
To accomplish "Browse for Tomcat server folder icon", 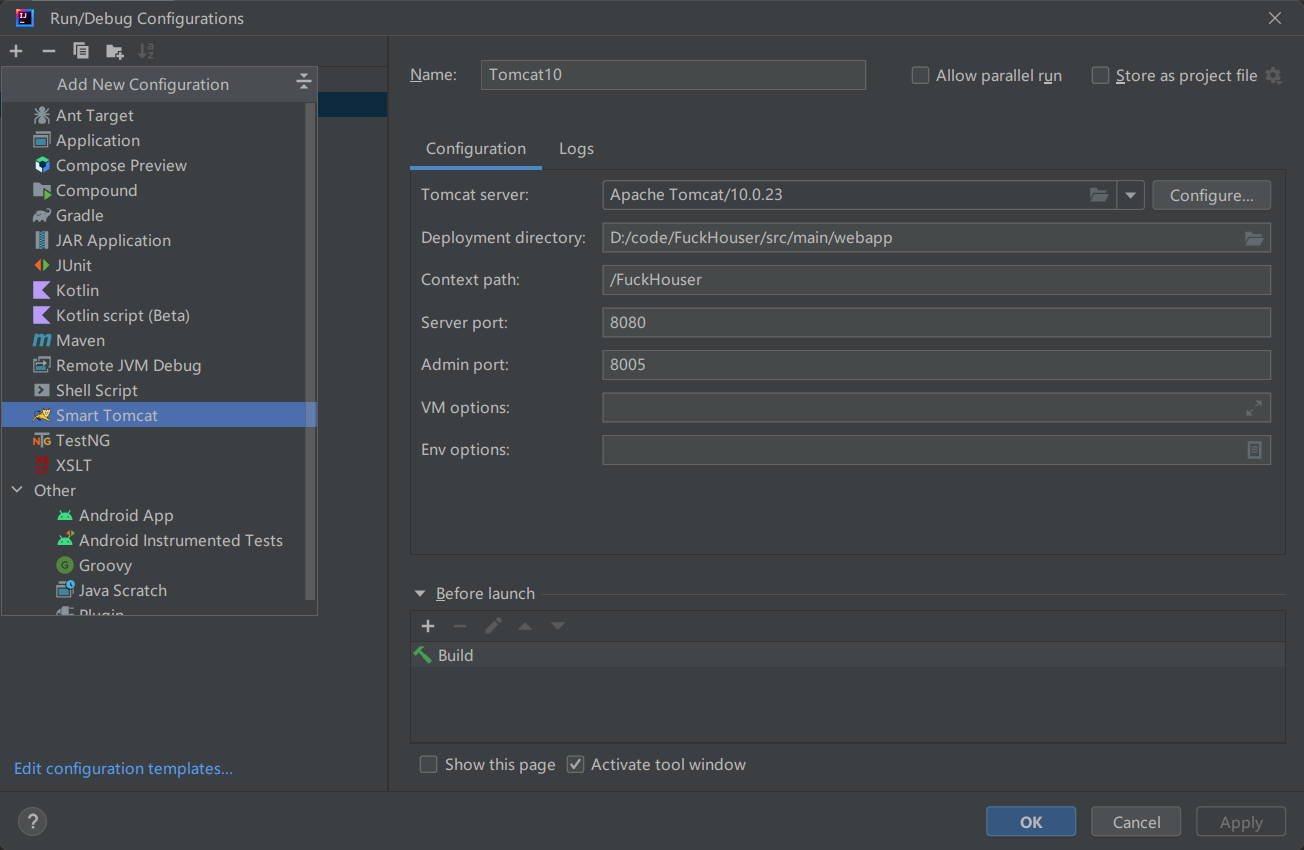I will tap(1099, 195).
